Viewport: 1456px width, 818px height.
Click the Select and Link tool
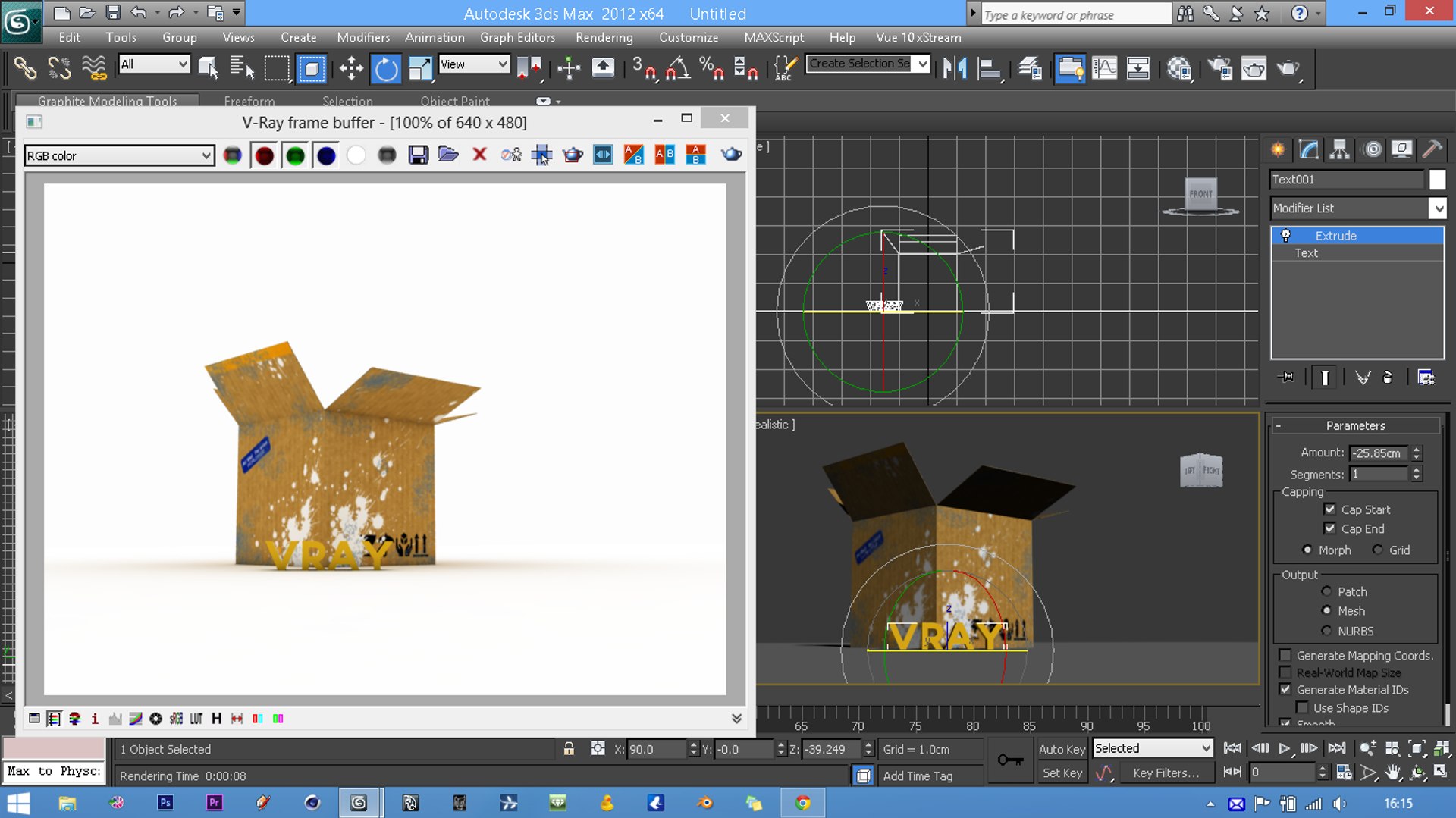pos(25,69)
